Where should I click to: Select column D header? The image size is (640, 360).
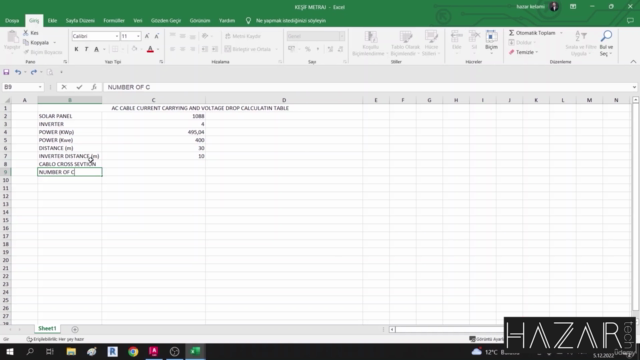coord(284,100)
